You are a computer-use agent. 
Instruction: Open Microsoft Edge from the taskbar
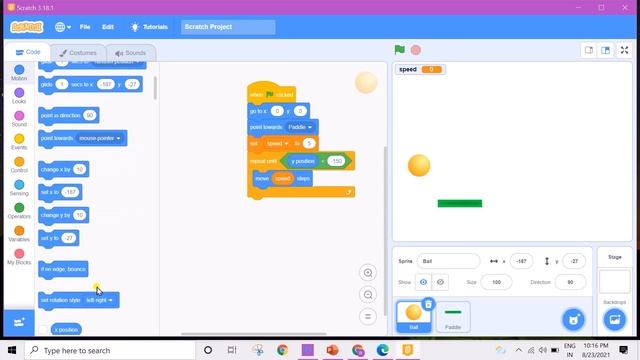point(382,350)
